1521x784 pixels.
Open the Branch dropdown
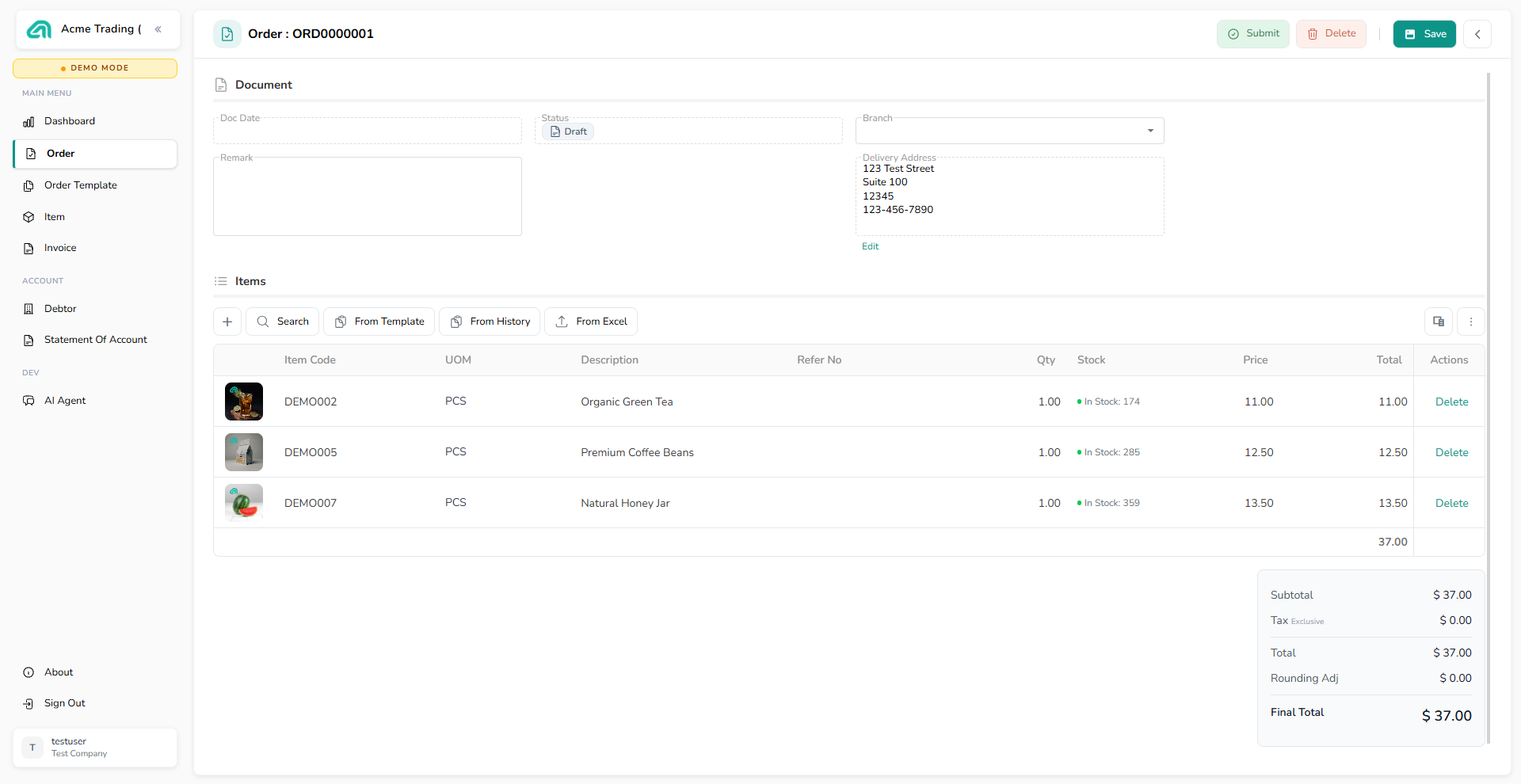(x=1010, y=131)
